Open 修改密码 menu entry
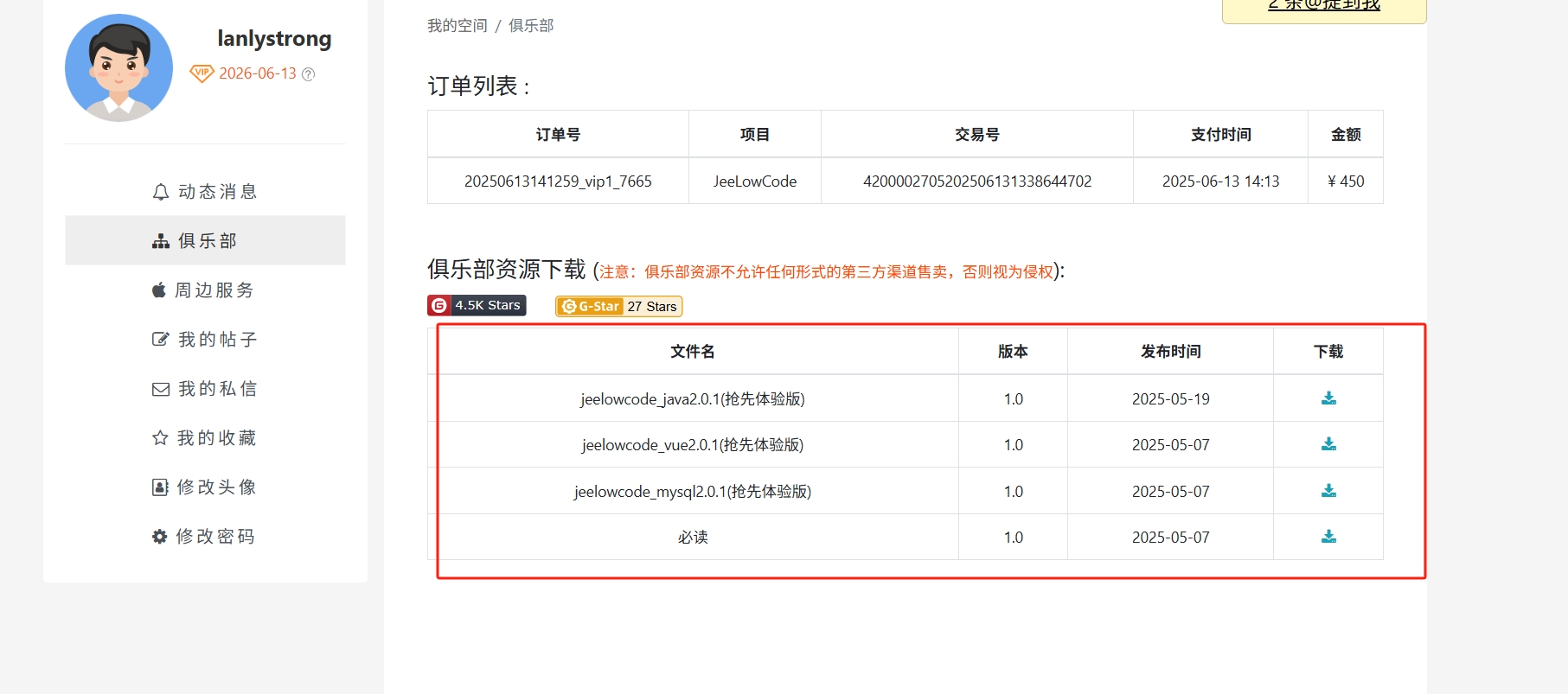The image size is (1568, 694). click(205, 537)
